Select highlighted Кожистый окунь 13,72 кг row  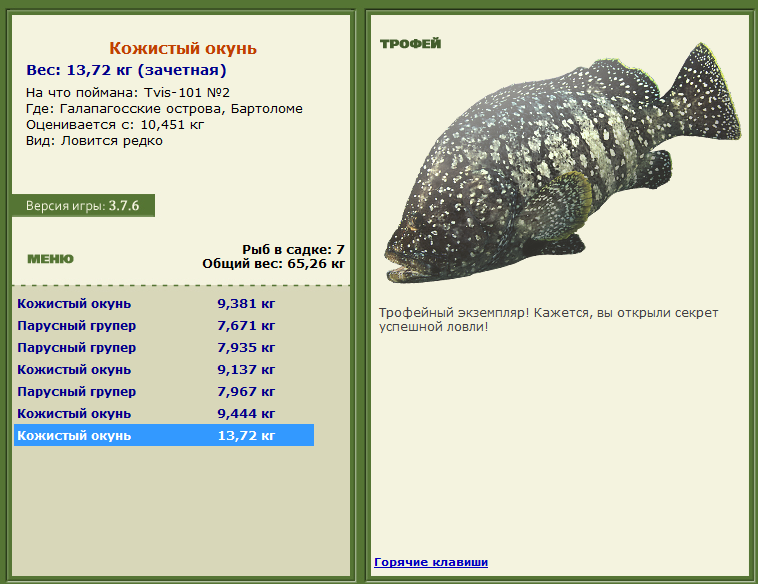point(164,436)
